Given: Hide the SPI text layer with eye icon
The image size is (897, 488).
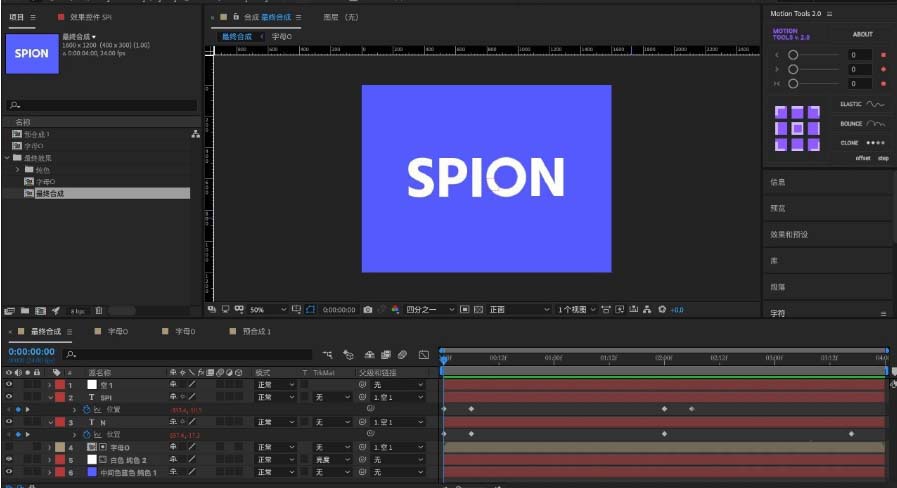Looking at the screenshot, I should 9,397.
